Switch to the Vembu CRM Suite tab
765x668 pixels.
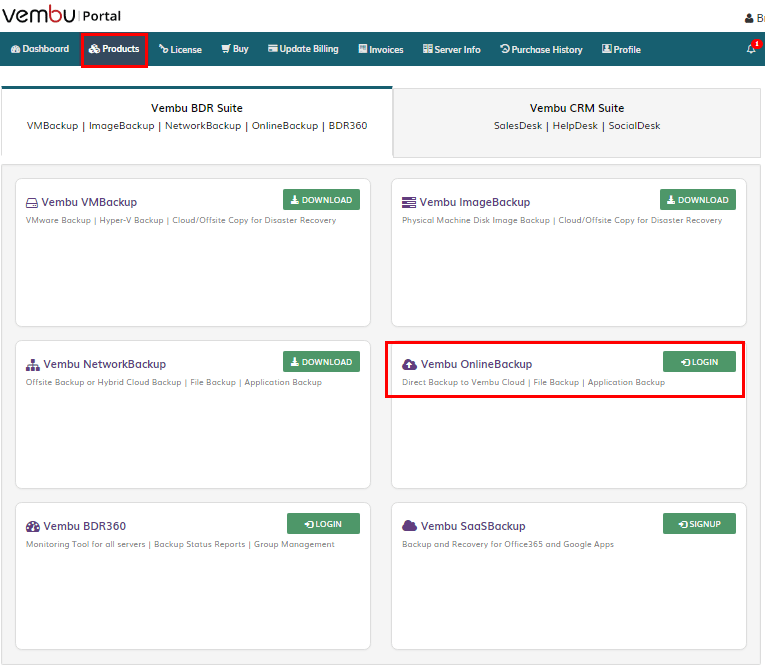[577, 123]
